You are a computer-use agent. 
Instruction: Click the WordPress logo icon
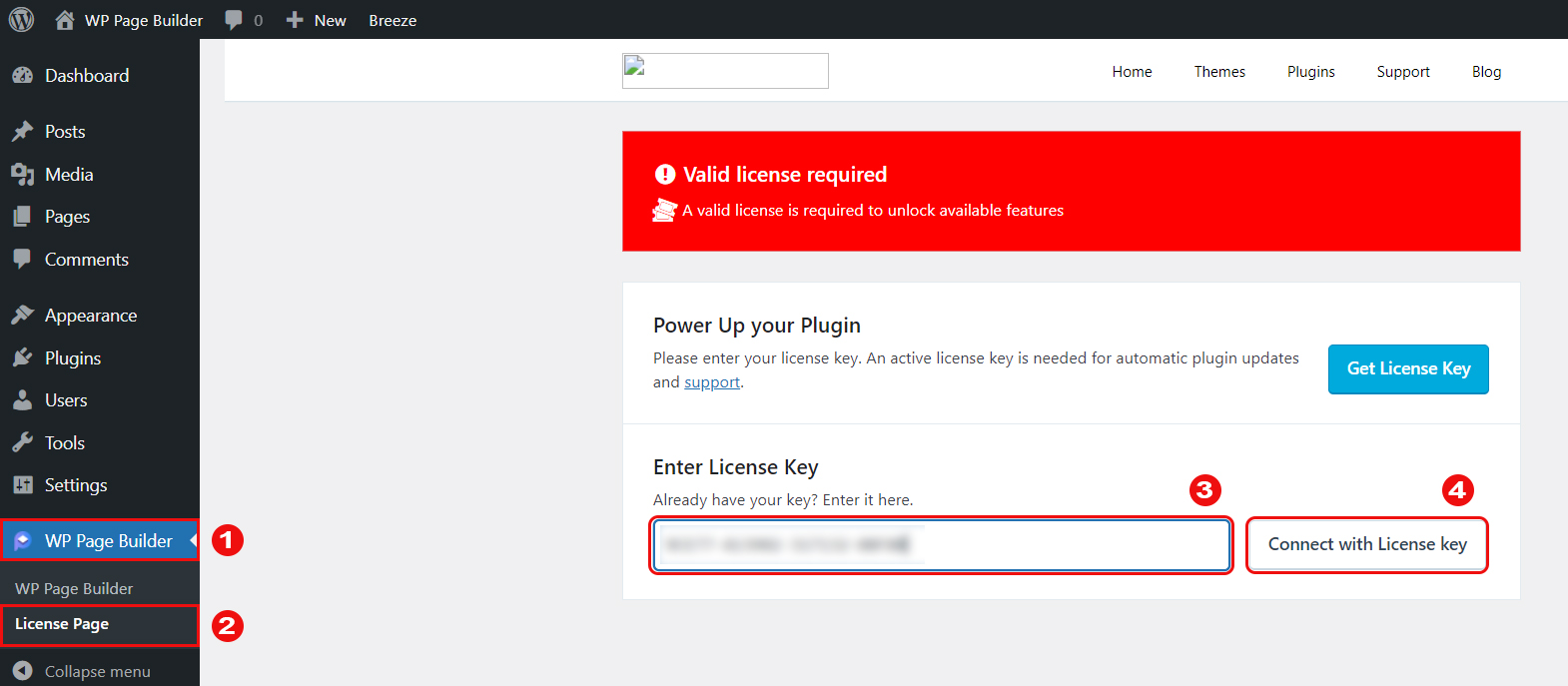[21, 20]
